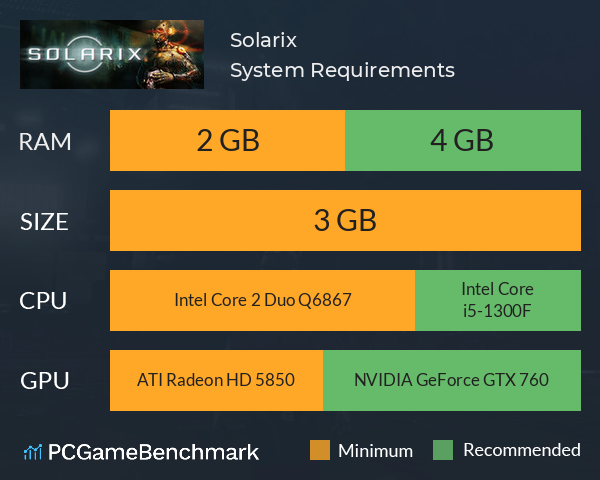600x480 pixels.
Task: Click the NVIDIA GeForce GTX 760 bar
Action: pos(452,380)
